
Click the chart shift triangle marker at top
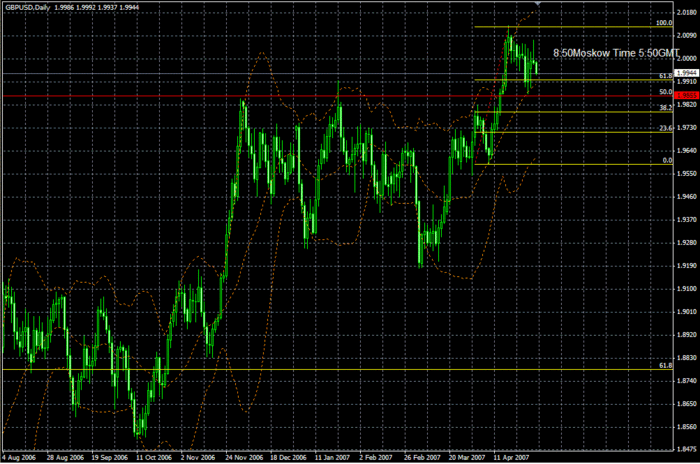[x=538, y=4]
